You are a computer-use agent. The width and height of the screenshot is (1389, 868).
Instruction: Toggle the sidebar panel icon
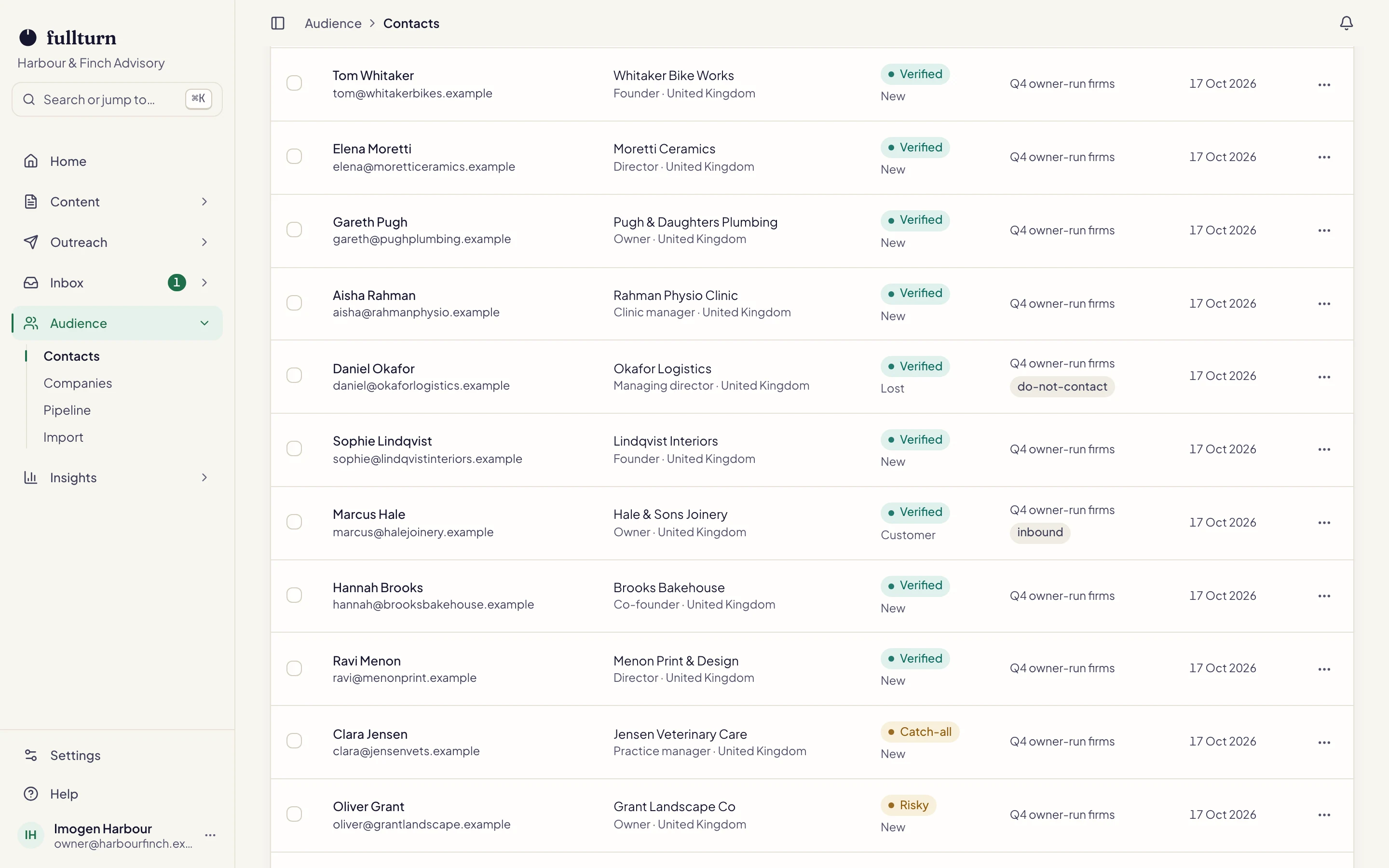point(278,23)
